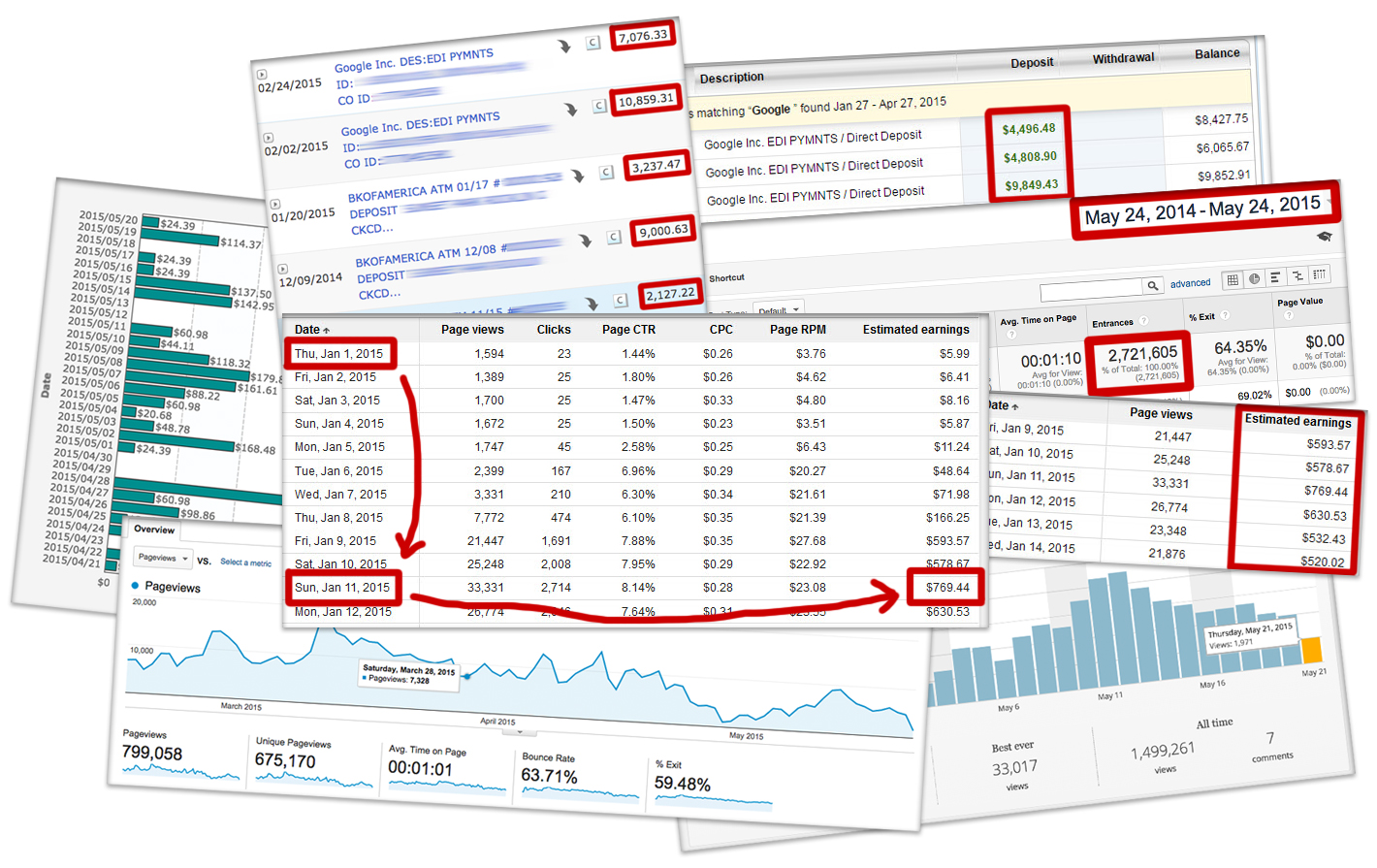This screenshot has height=868, width=1377.
Task: Open the May 24, 2014 - May 24, 2015 date range
Action: pyautogui.click(x=1202, y=210)
